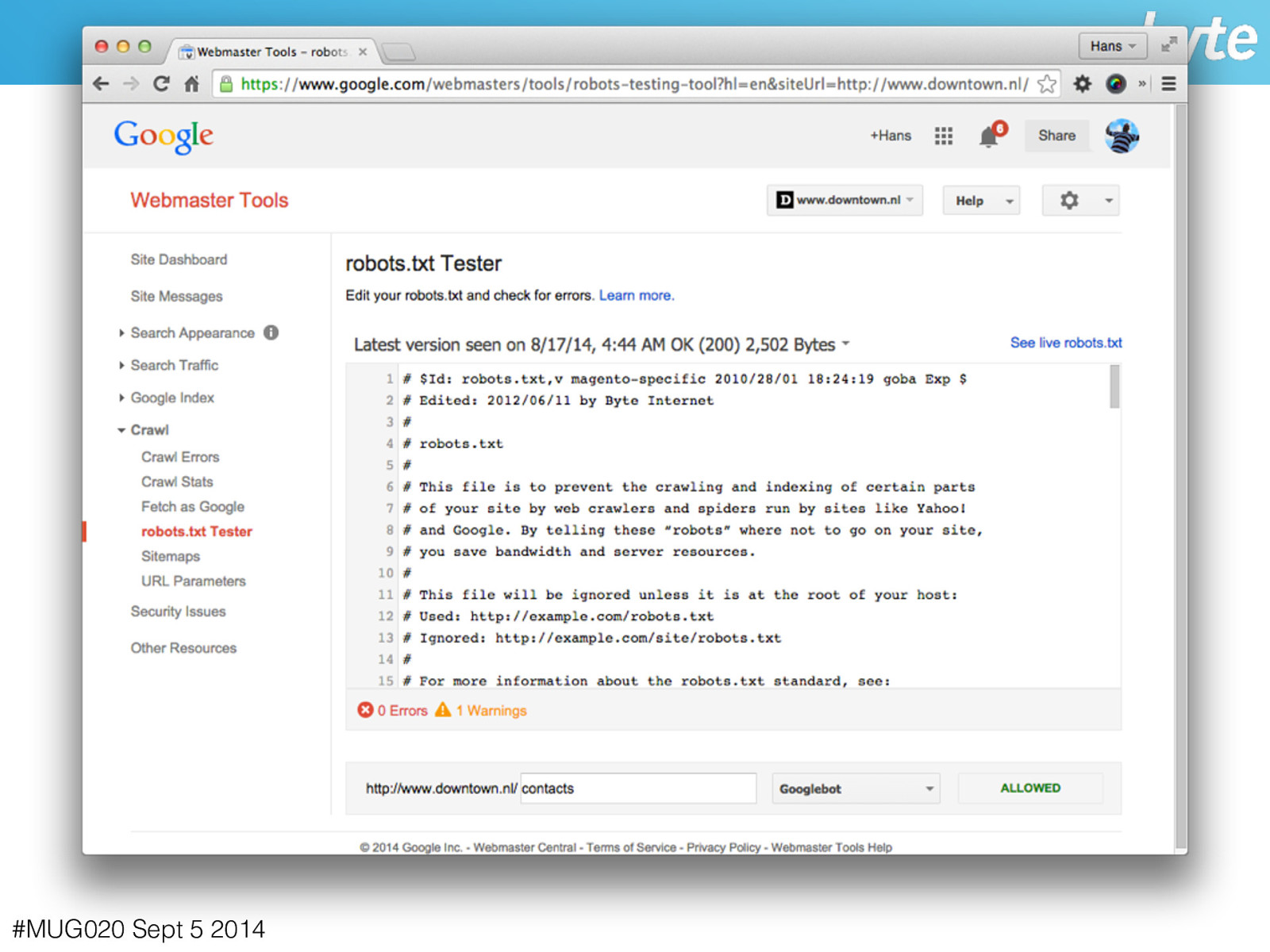Toggle fullscreen with the expand arrows icon

pos(1168,45)
